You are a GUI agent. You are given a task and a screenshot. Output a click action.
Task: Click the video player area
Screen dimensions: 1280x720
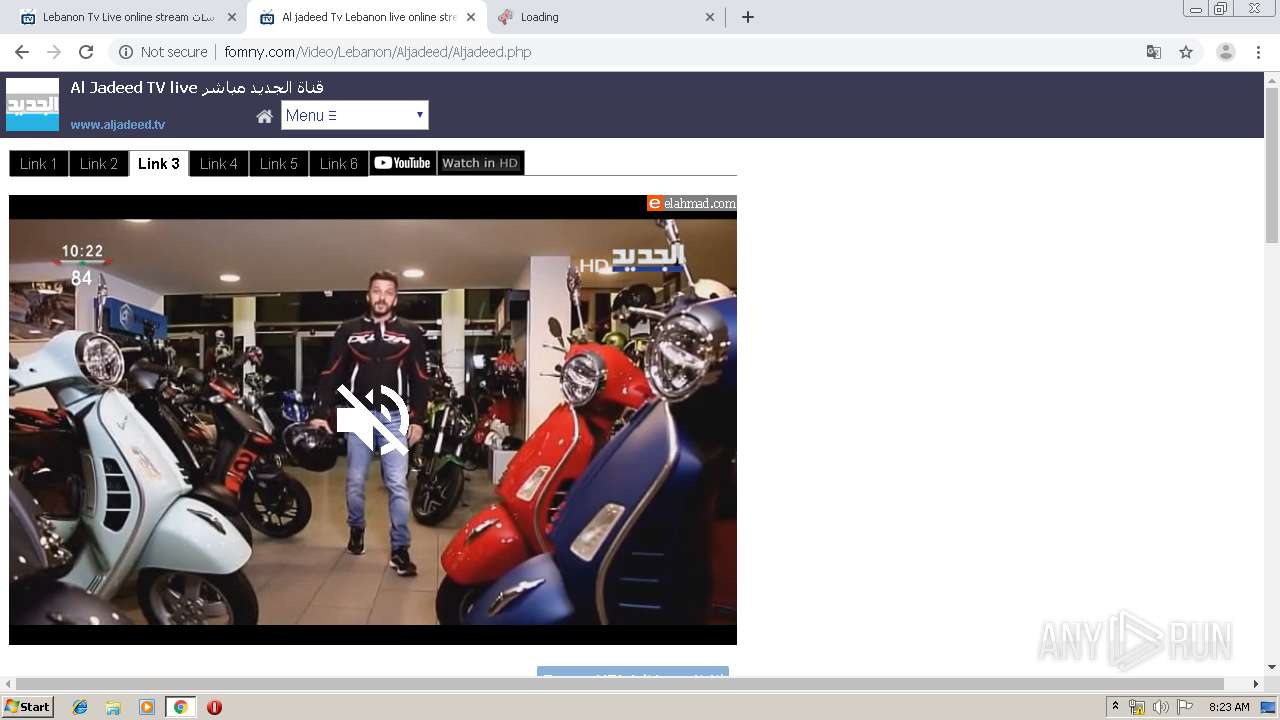(x=373, y=420)
